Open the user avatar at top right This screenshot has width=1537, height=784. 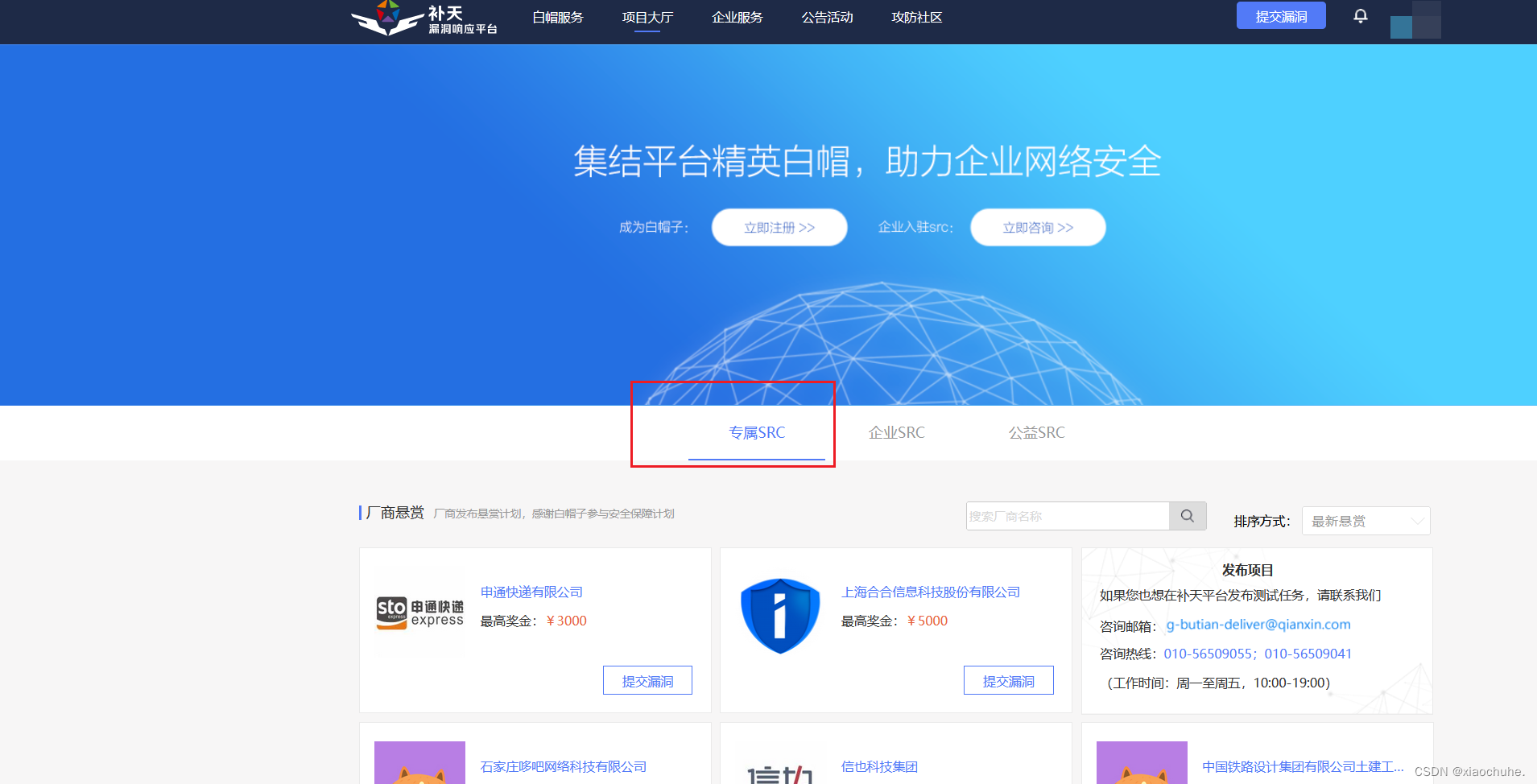click(1415, 19)
